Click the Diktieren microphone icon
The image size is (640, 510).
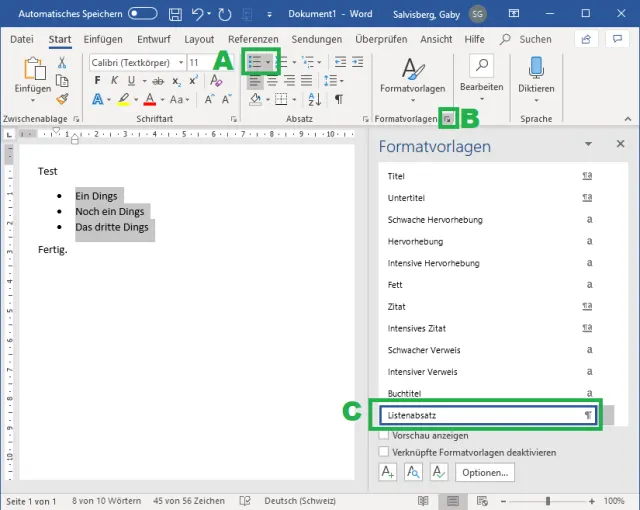[536, 68]
